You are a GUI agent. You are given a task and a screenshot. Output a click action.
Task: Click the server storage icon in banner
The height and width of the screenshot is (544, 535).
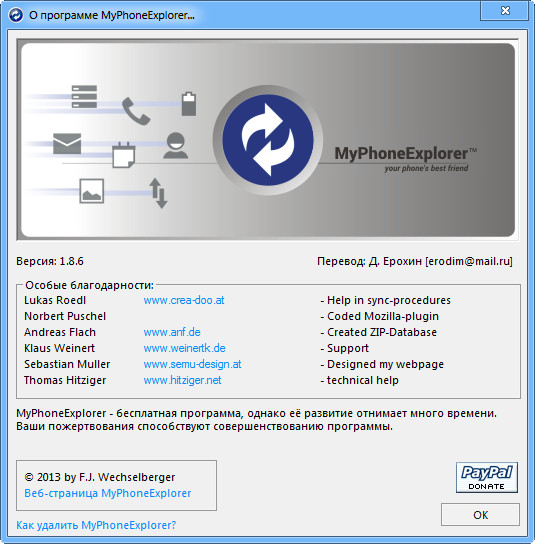[84, 96]
